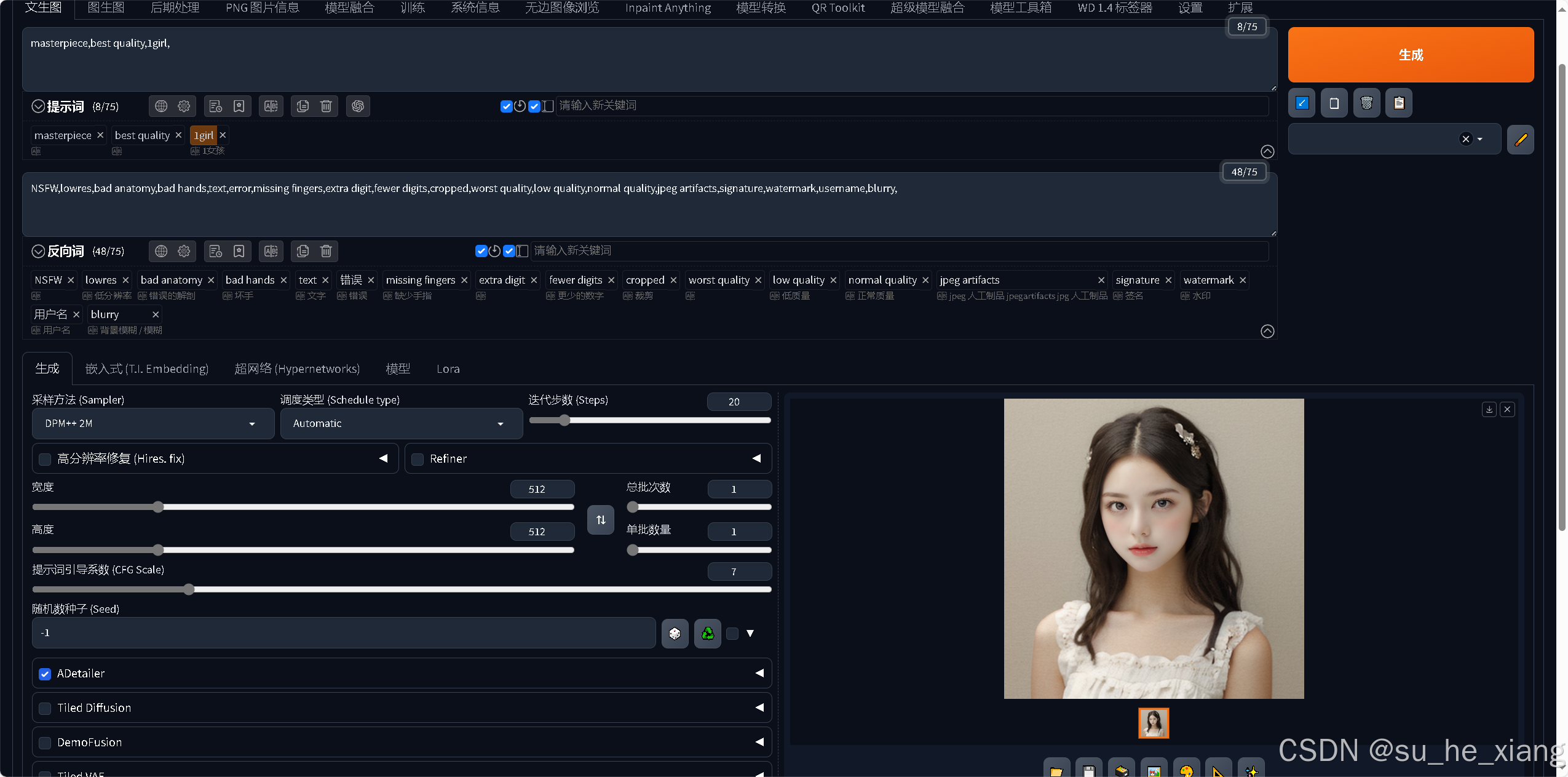Click the pencil edit styles icon
The width and height of the screenshot is (1568, 777).
tap(1520, 140)
